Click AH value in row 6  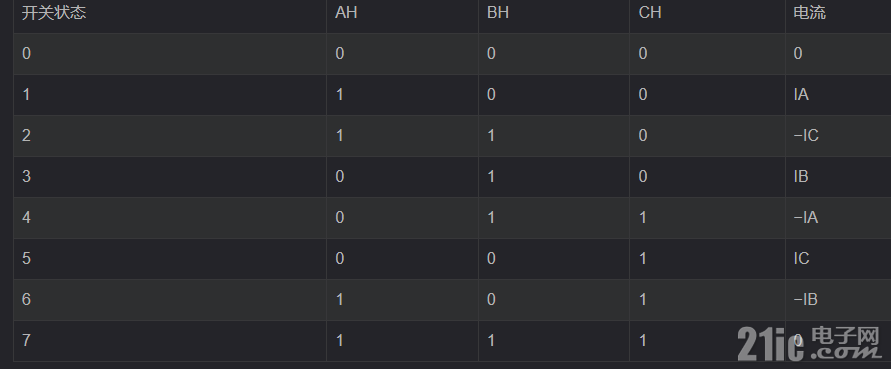click(339, 299)
